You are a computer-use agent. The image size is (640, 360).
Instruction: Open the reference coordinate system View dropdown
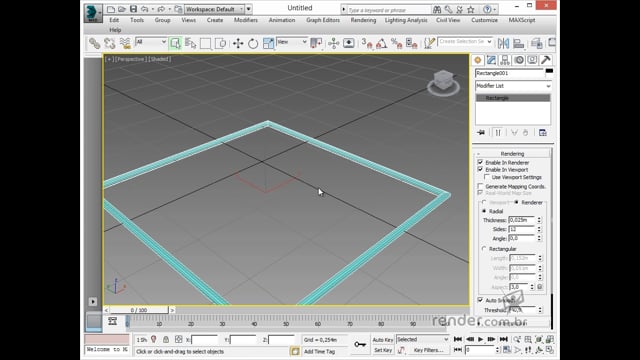(x=292, y=42)
